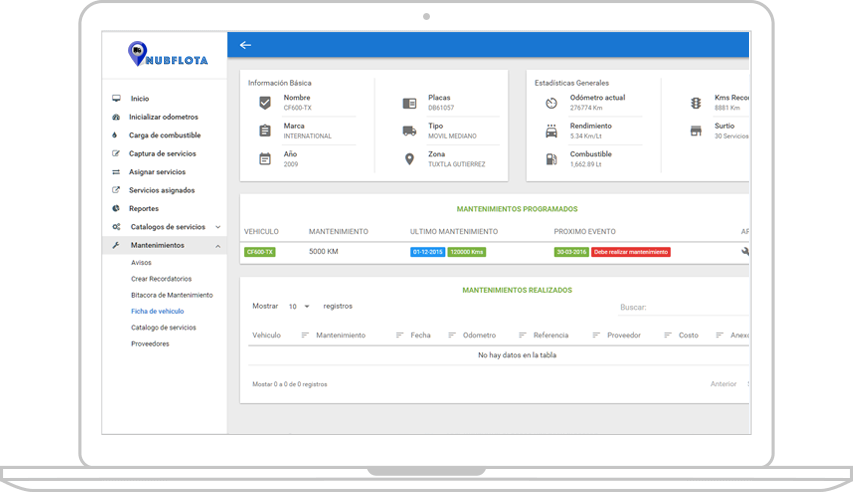Open the Bitacora de Mantenimiento submenu item
Viewport: 853px width, 492px height.
(x=172, y=295)
